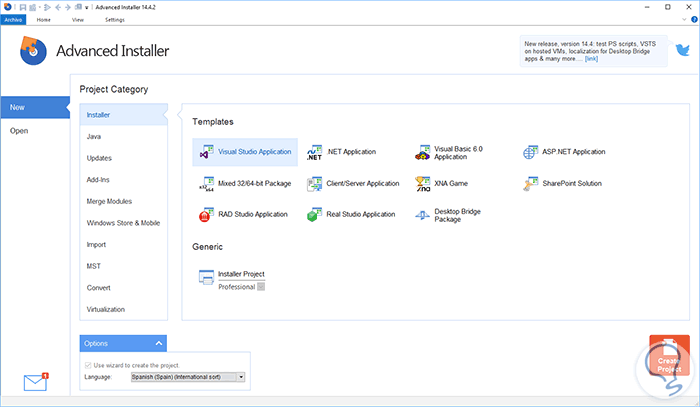Click the Templates heading text

213,122
